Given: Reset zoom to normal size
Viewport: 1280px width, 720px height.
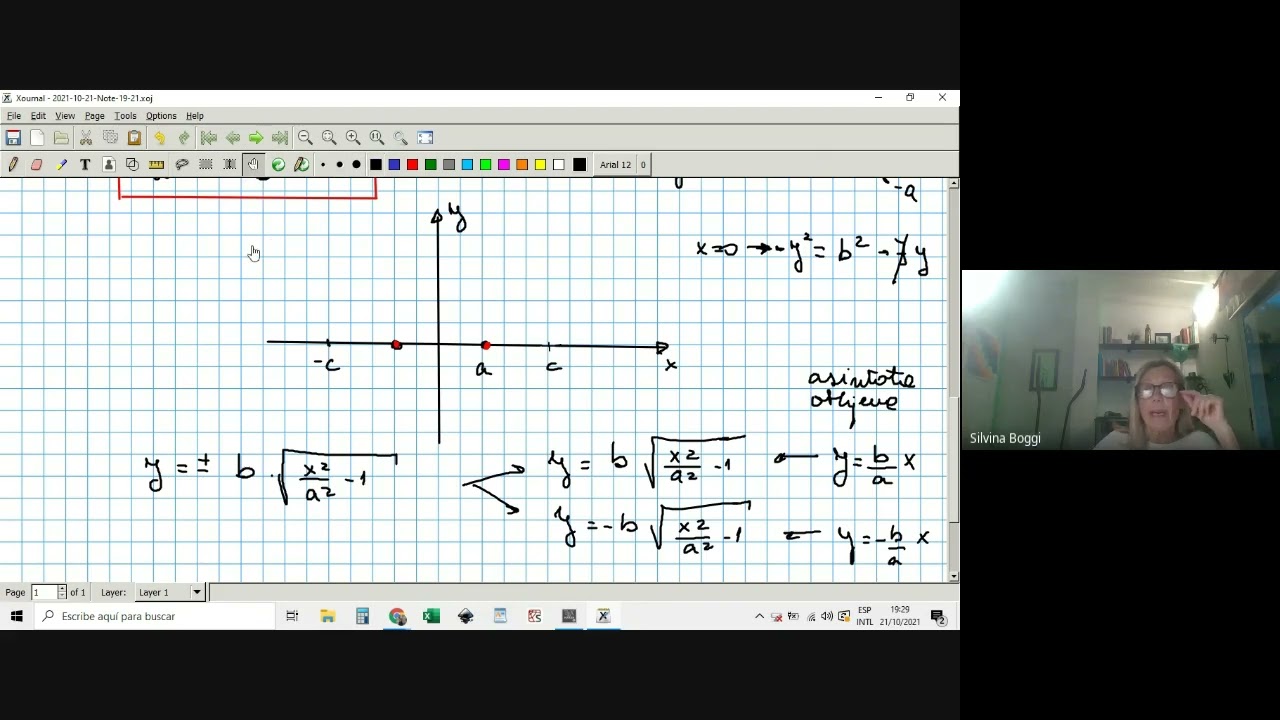Looking at the screenshot, I should (x=377, y=138).
